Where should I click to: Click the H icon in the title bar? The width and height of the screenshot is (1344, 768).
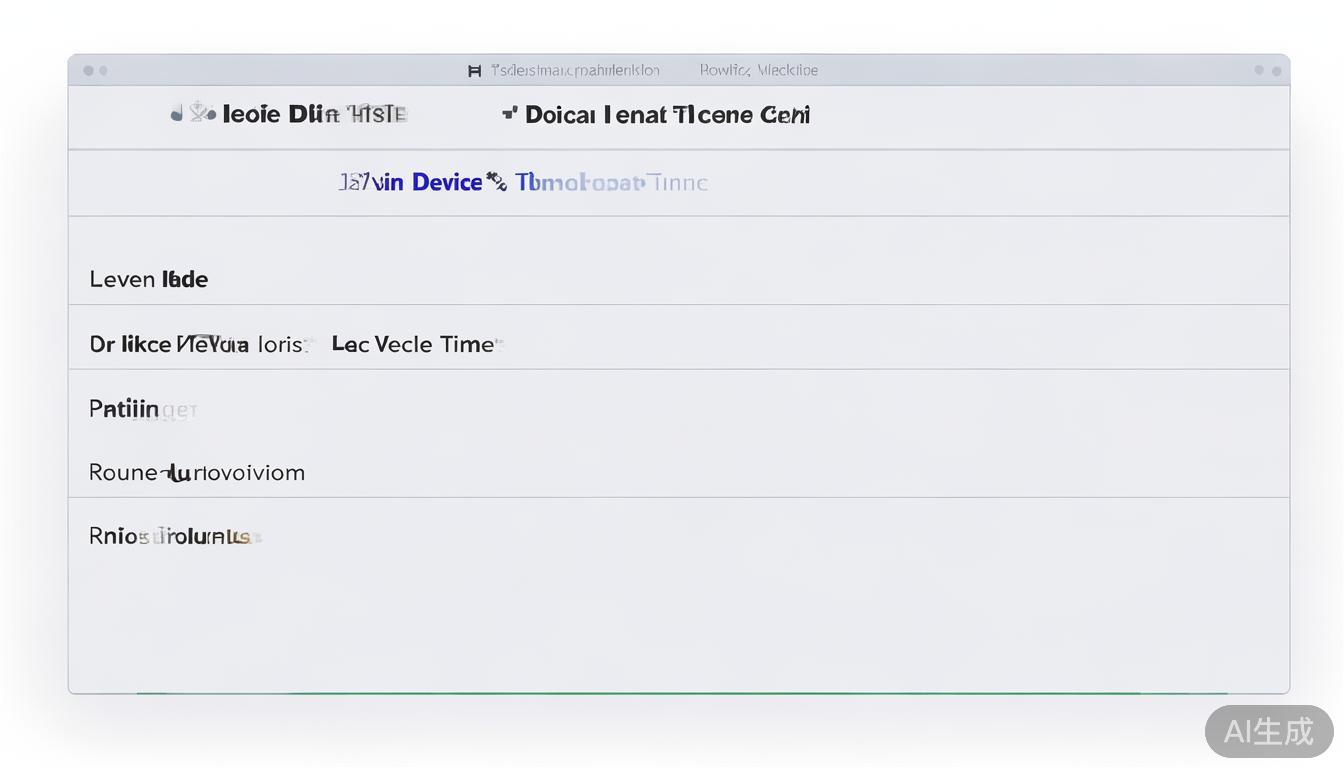pos(474,71)
